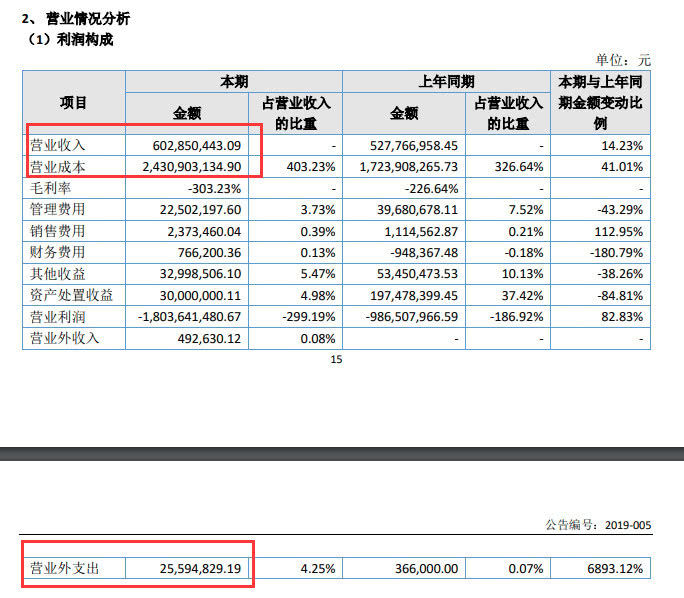Image resolution: width=684 pixels, height=598 pixels.
Task: Click the 5.47% cell
Action: [318, 274]
